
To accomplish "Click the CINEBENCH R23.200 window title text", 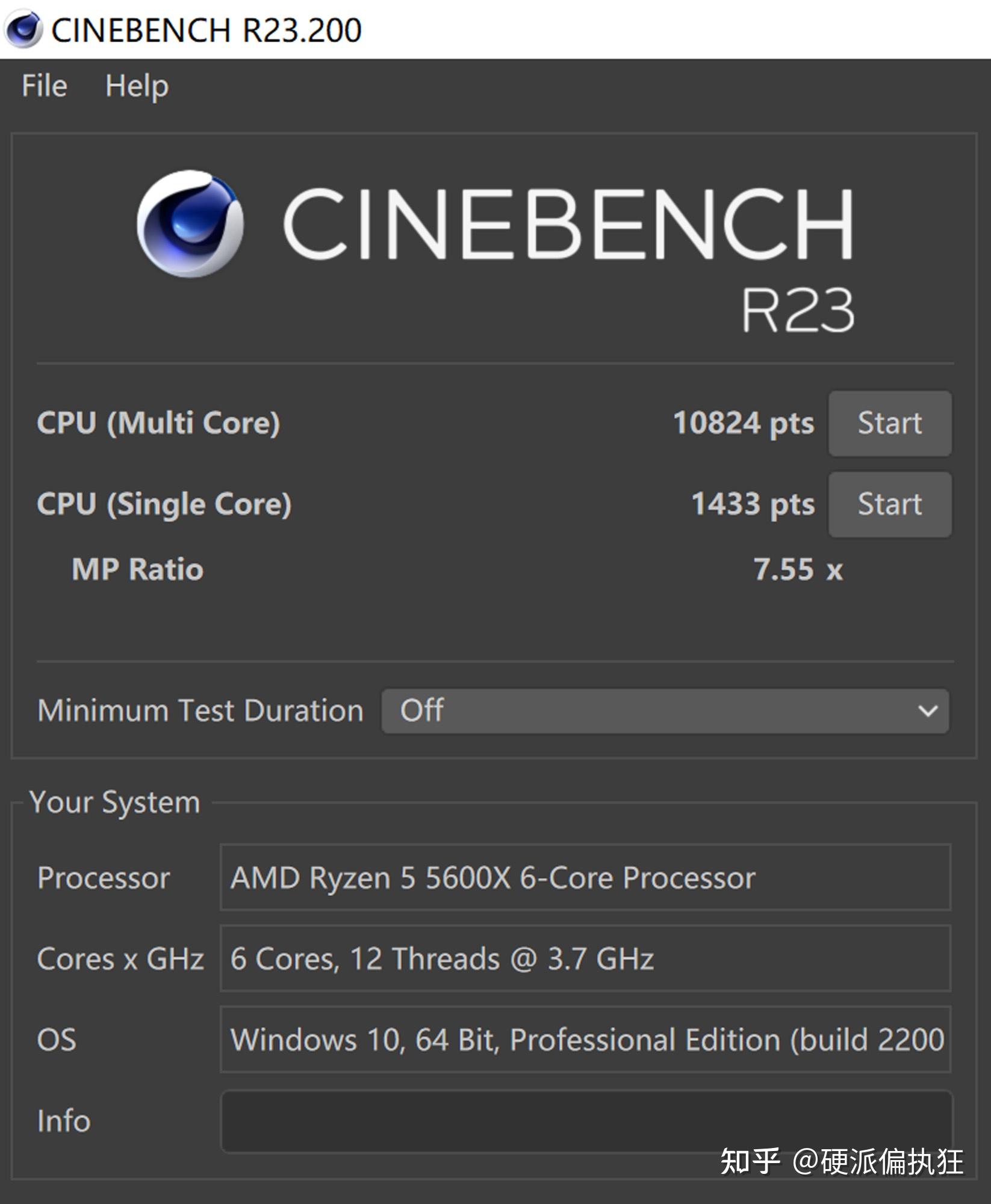I will 206,30.
